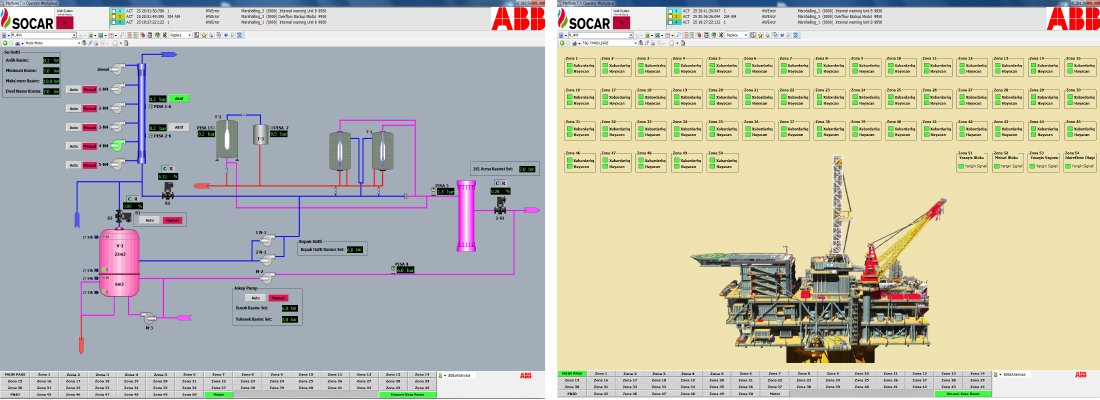The image size is (1100, 400).
Task: Click Zona 1 green alarm status indicator
Action: [x=571, y=66]
